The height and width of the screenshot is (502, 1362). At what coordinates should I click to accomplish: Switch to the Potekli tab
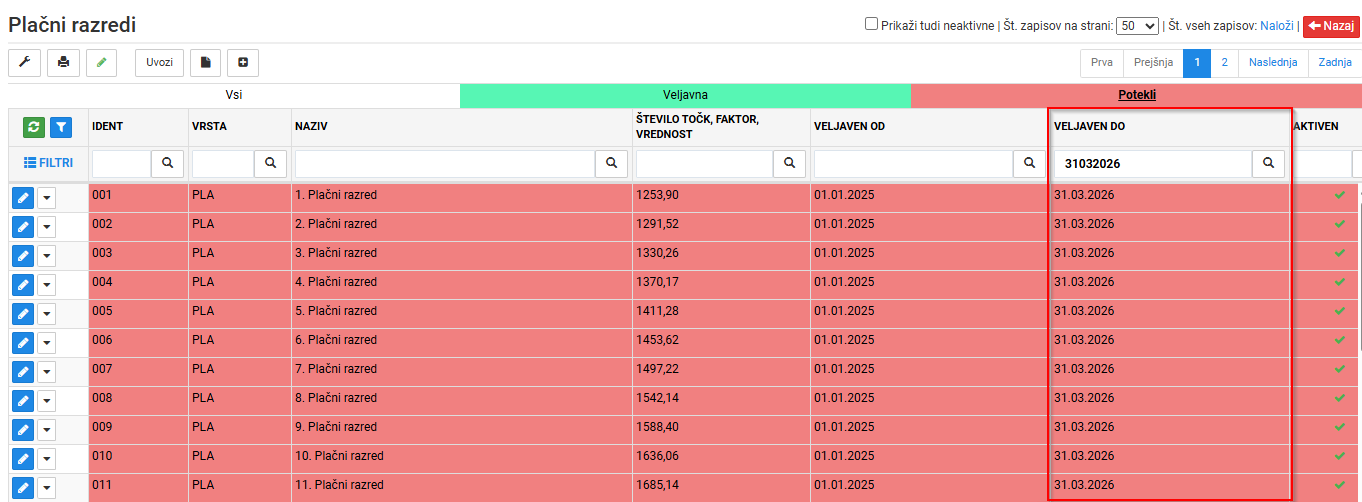coord(1136,95)
